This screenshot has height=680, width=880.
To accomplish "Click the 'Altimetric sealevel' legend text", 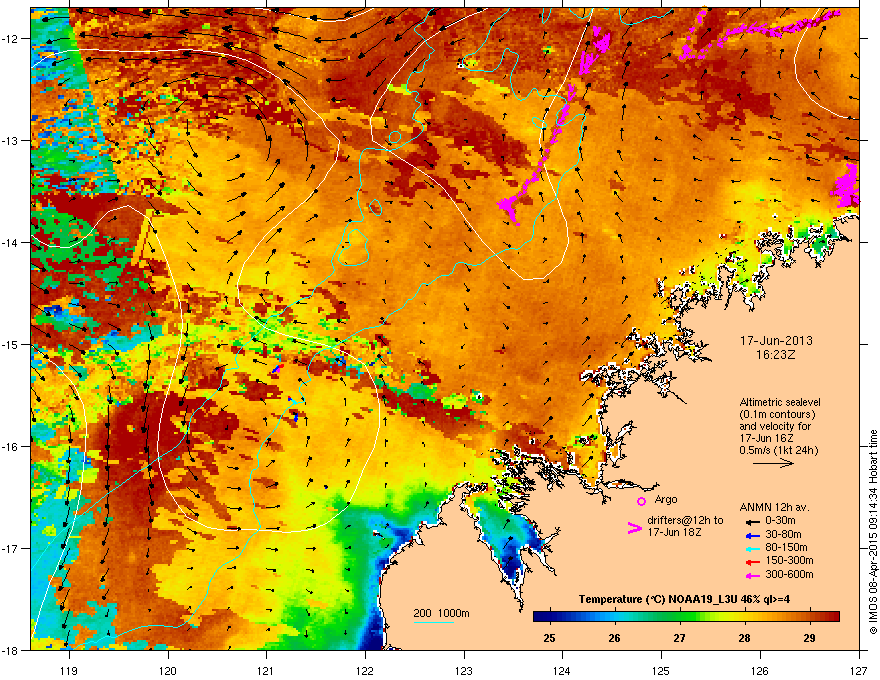I will point(780,402).
